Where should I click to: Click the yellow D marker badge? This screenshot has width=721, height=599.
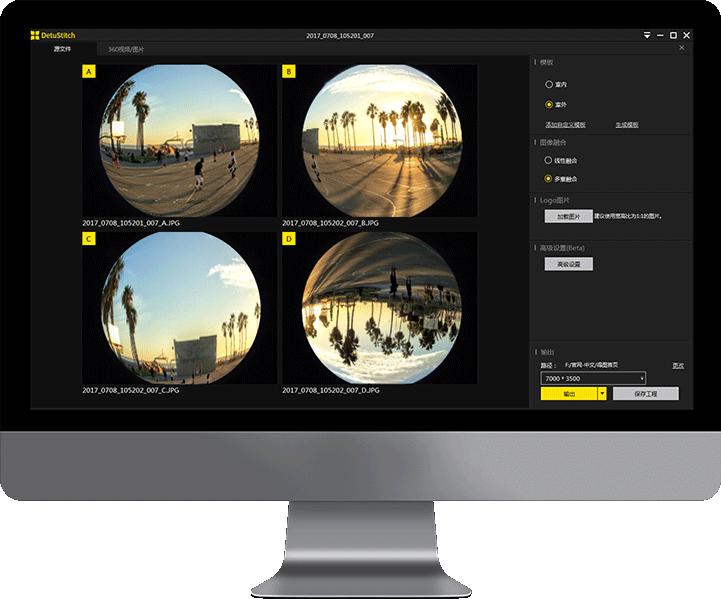[289, 239]
